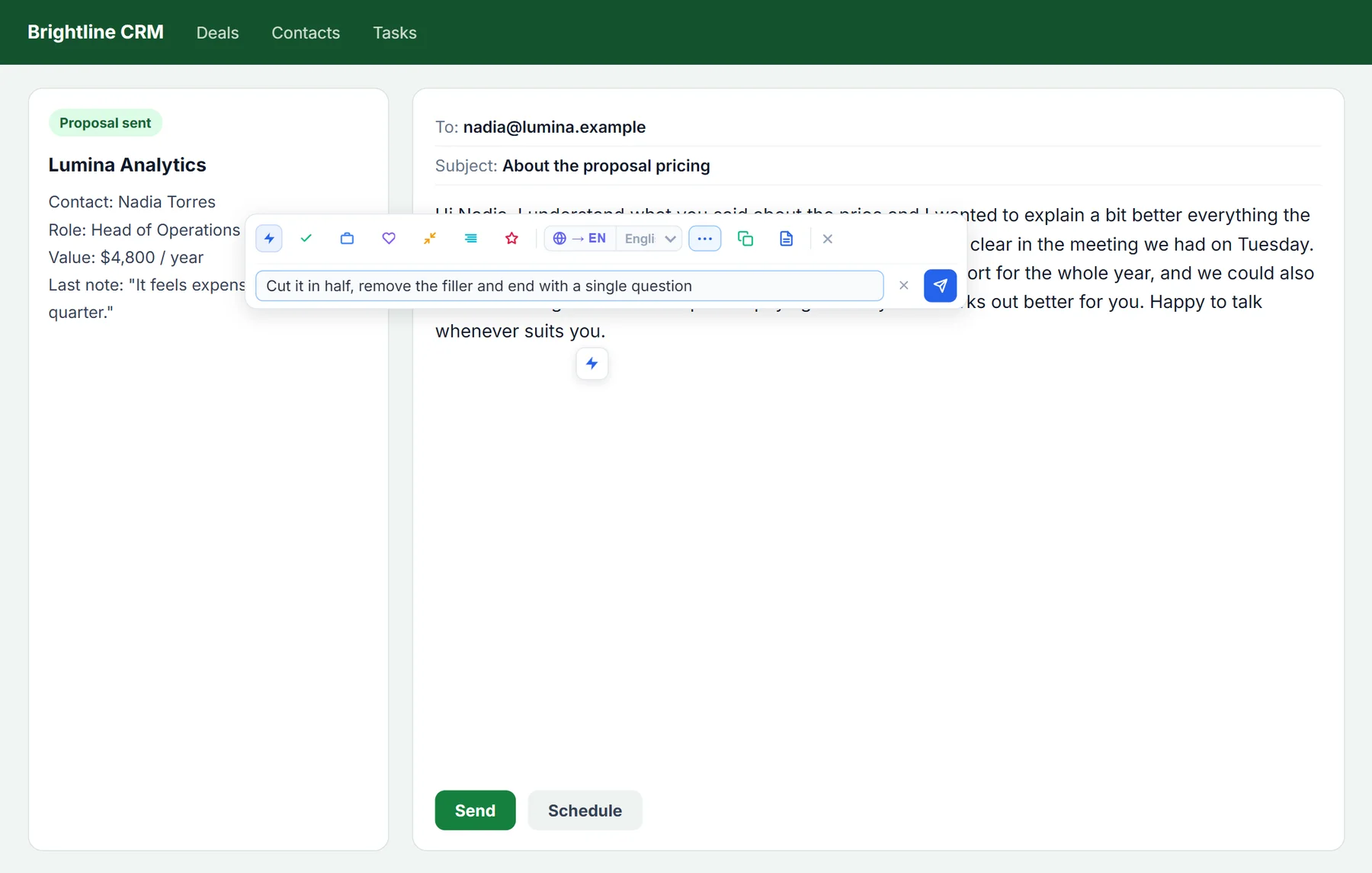The height and width of the screenshot is (873, 1372).
Task: Open the Tasks tab
Action: [x=395, y=33]
